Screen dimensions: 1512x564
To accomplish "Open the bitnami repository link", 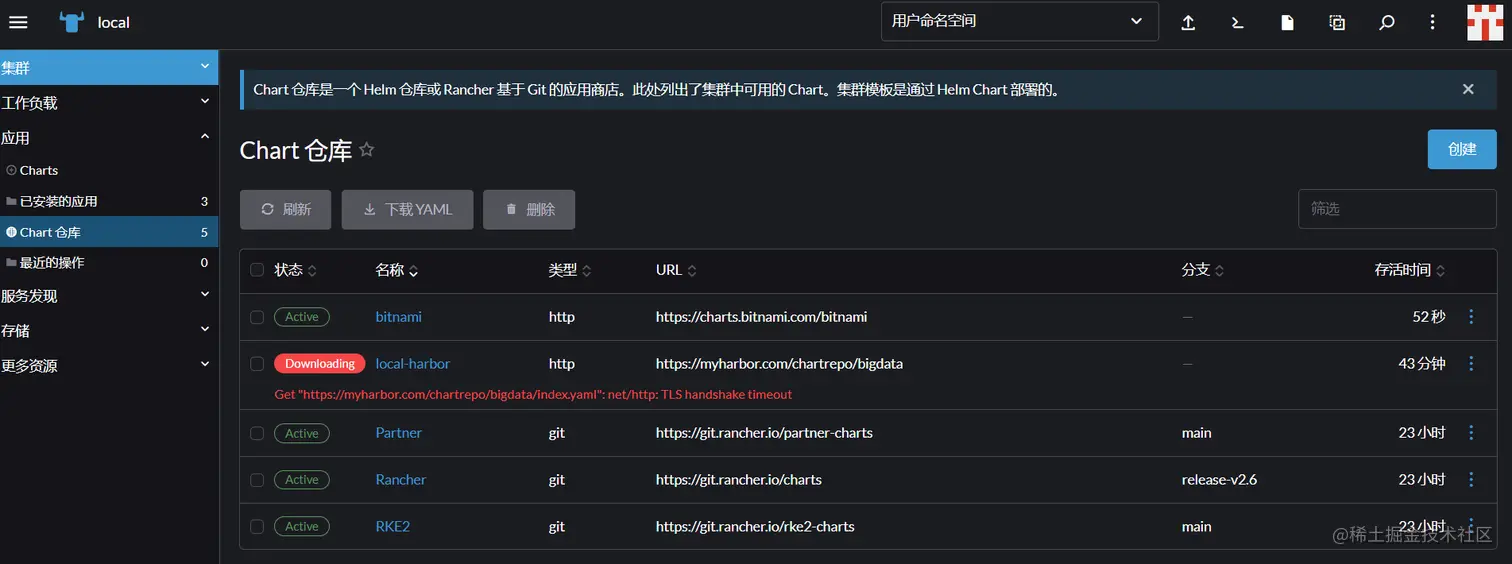I will click(398, 317).
